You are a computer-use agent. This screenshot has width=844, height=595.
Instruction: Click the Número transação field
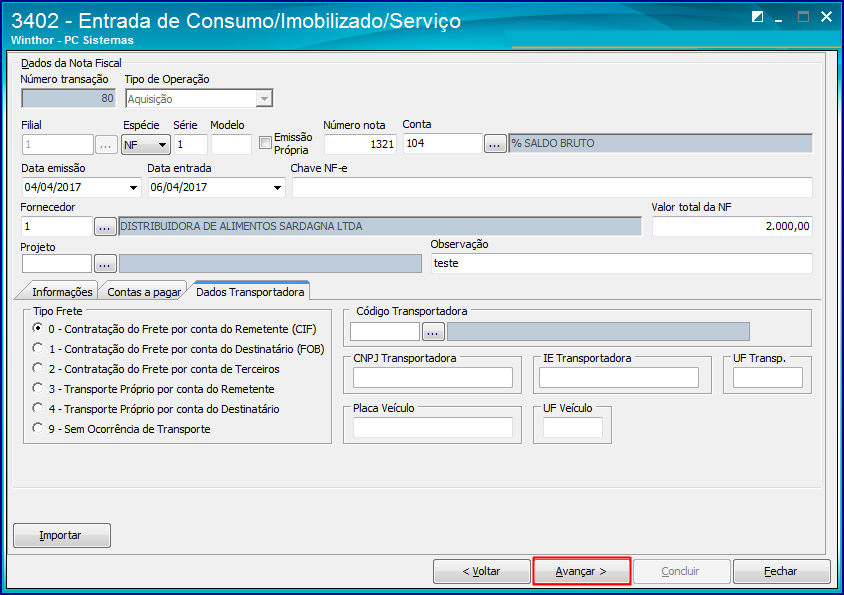click(68, 99)
